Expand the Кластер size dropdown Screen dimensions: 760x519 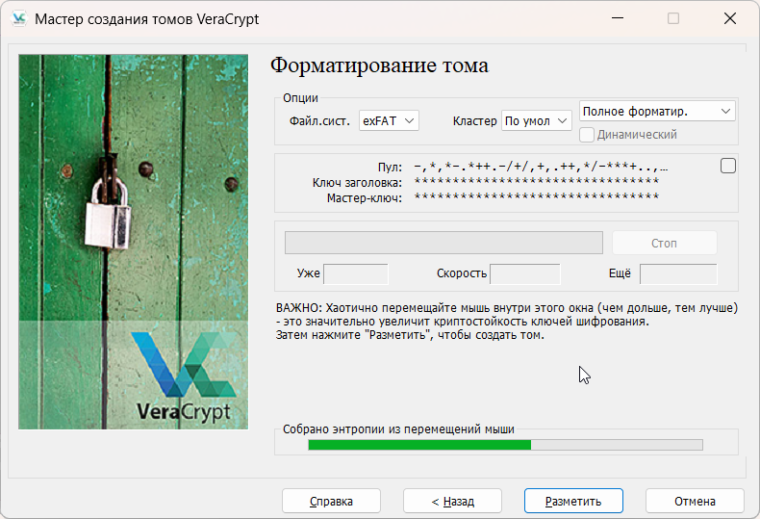(536, 121)
